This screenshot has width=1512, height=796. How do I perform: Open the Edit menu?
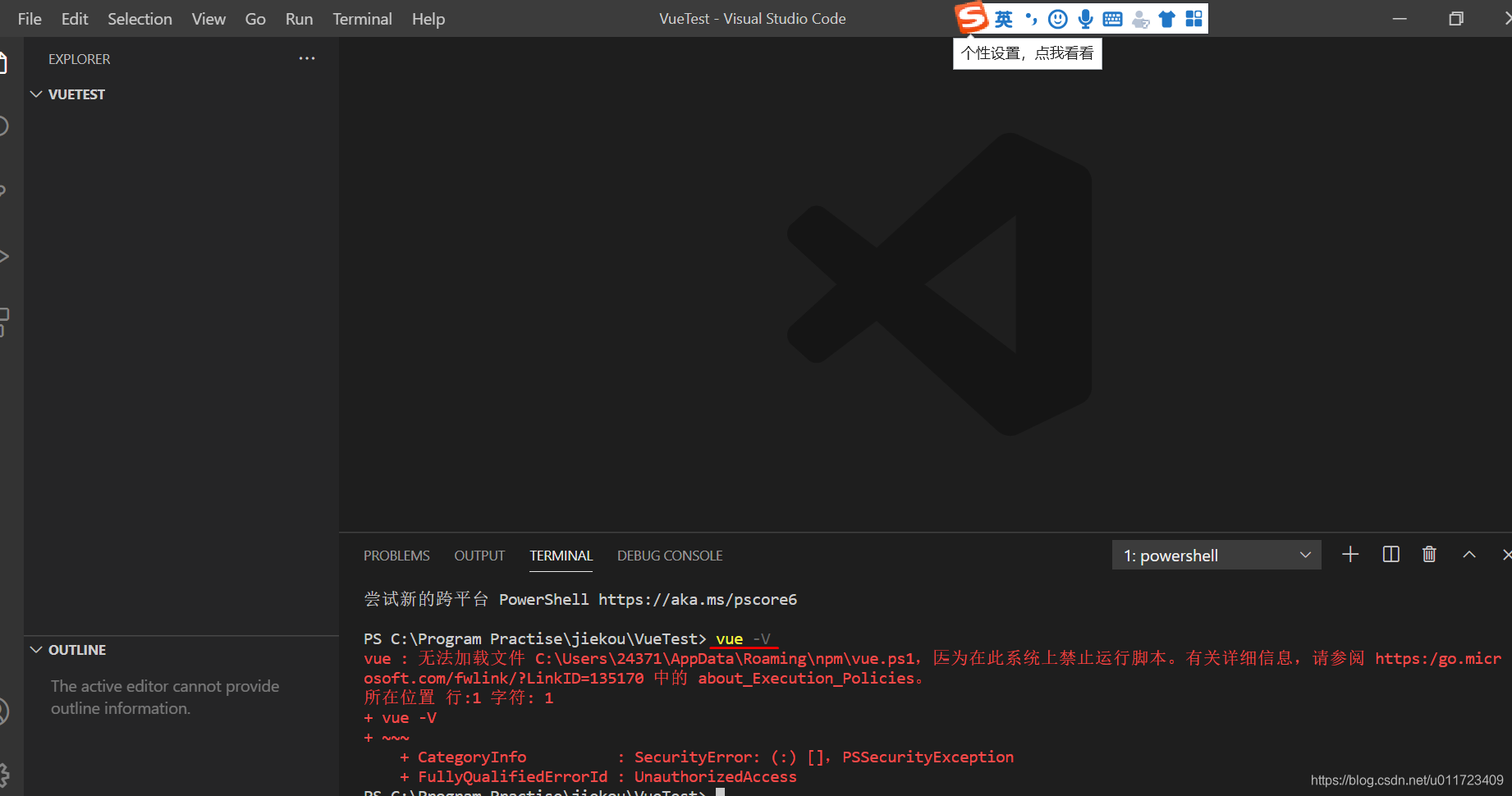click(x=75, y=19)
